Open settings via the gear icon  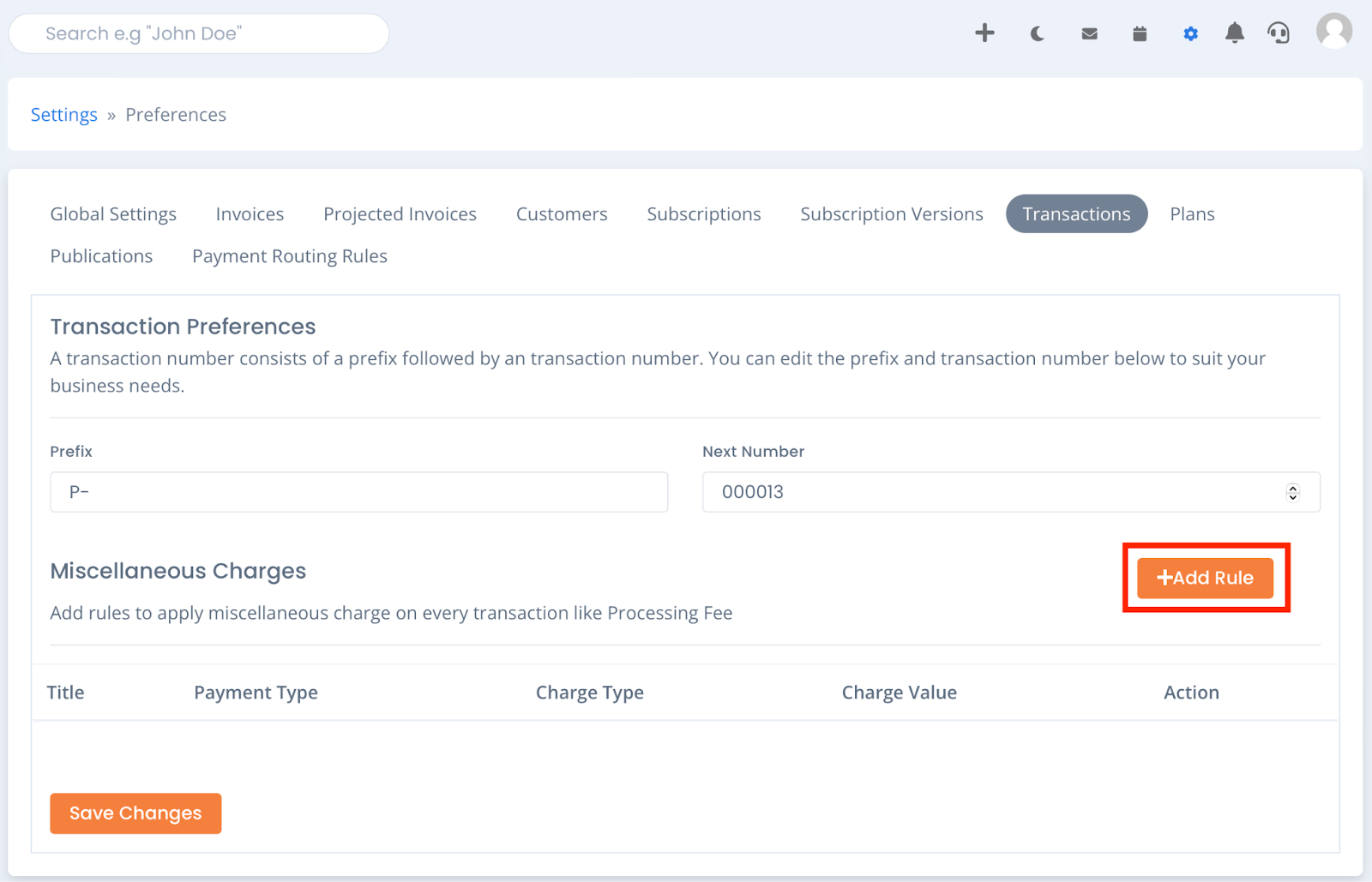click(1190, 33)
